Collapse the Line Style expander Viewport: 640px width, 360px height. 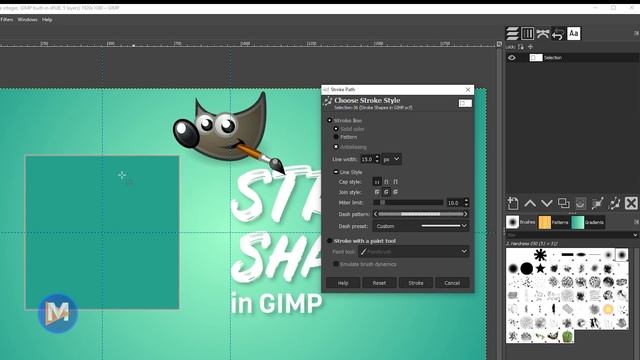336,172
